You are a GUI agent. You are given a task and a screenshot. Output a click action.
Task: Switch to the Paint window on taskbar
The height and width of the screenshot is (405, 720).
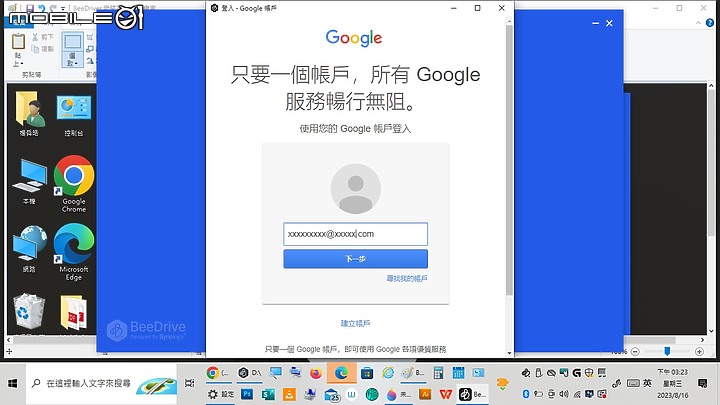413,373
